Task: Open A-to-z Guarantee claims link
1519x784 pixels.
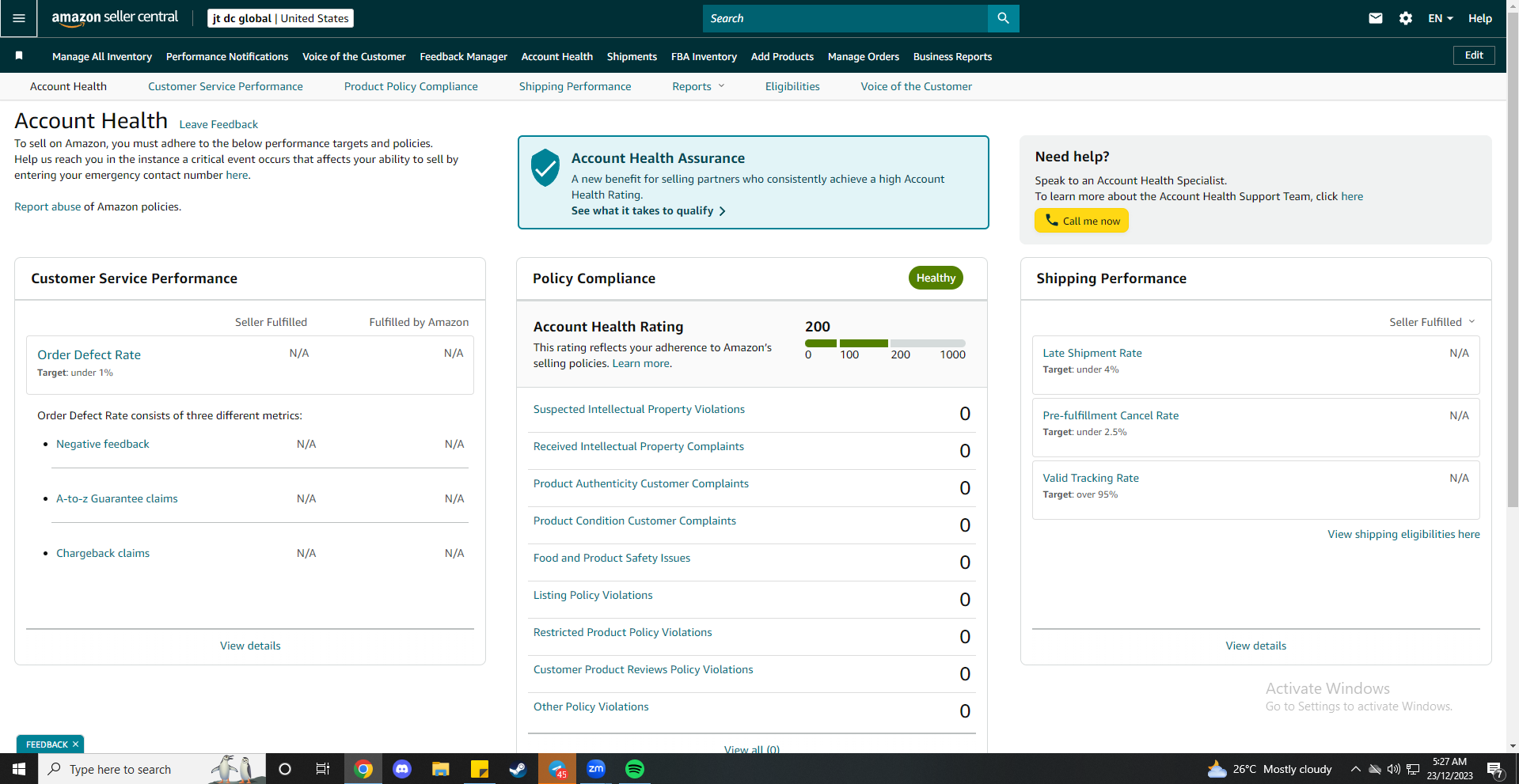Action: pos(117,498)
